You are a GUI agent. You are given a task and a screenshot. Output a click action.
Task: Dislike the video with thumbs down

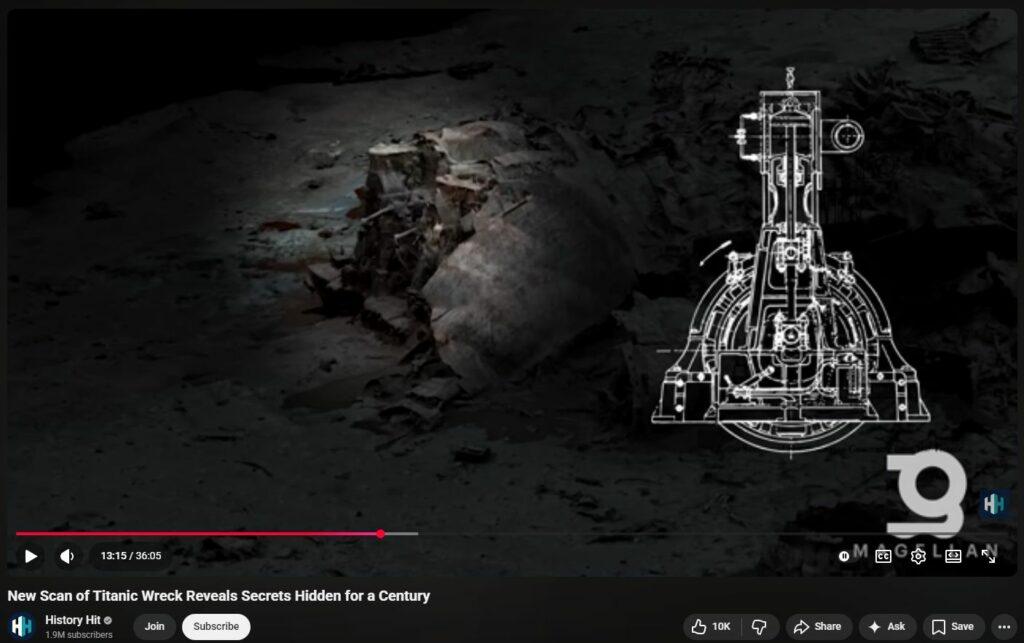759,627
